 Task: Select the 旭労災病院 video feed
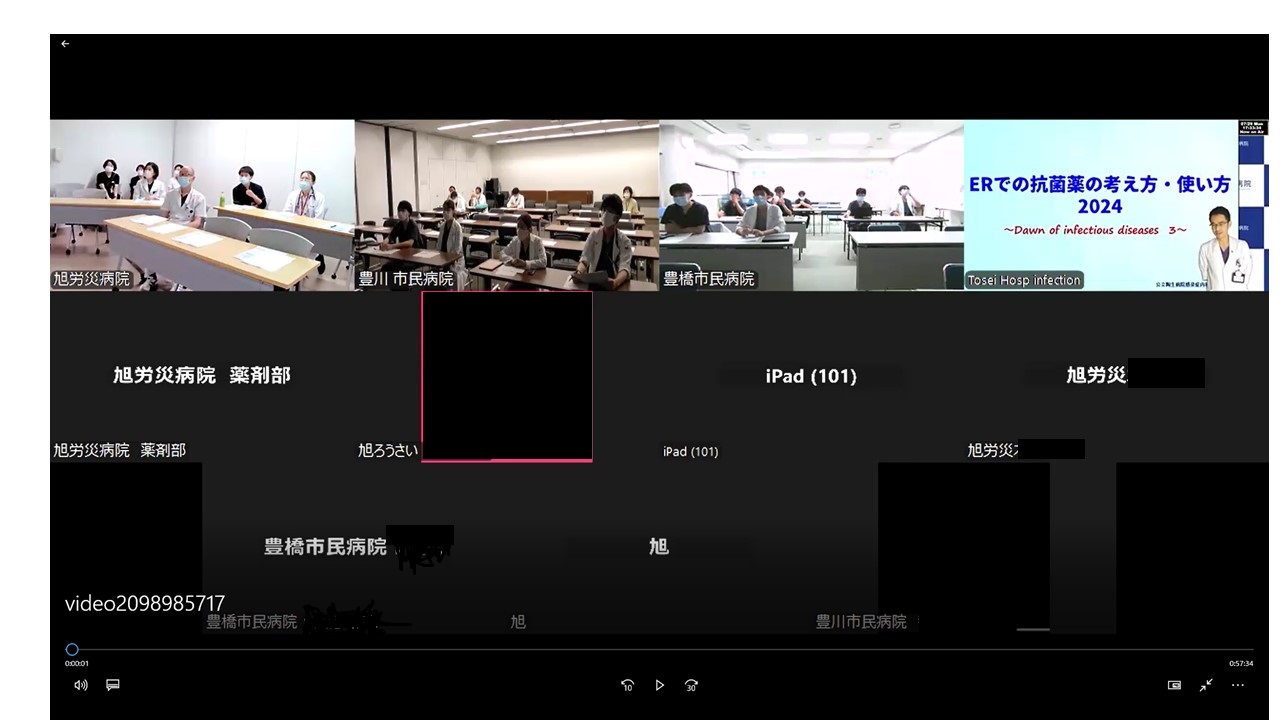(202, 205)
